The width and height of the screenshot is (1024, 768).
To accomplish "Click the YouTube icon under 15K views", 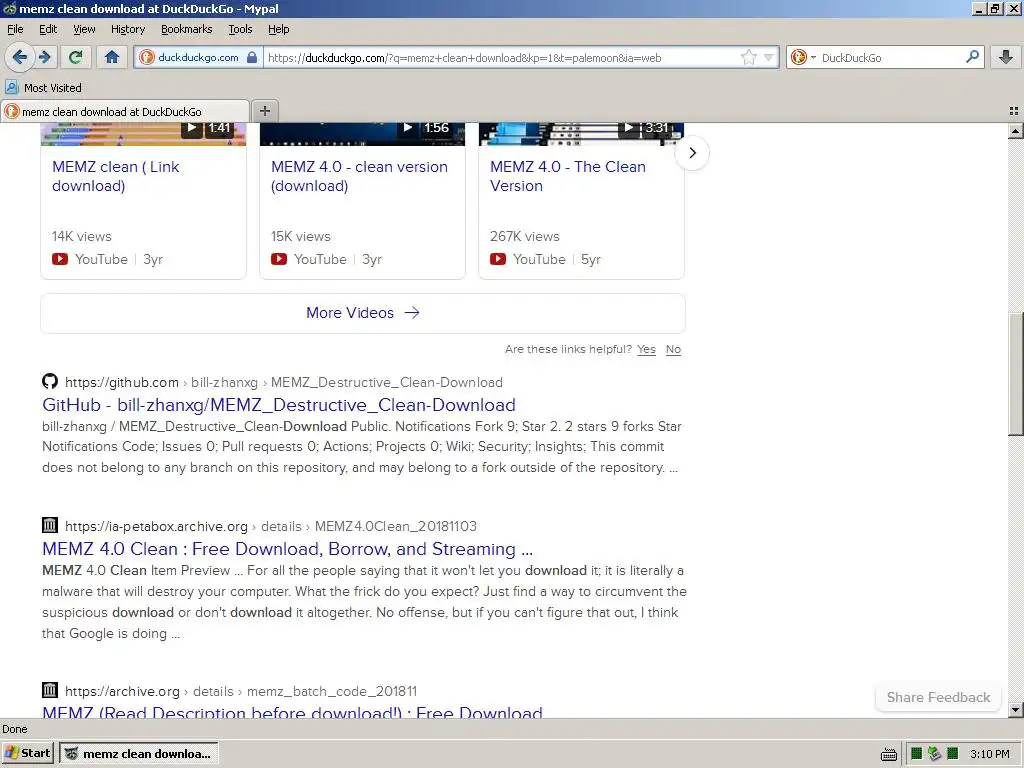I will click(x=279, y=259).
